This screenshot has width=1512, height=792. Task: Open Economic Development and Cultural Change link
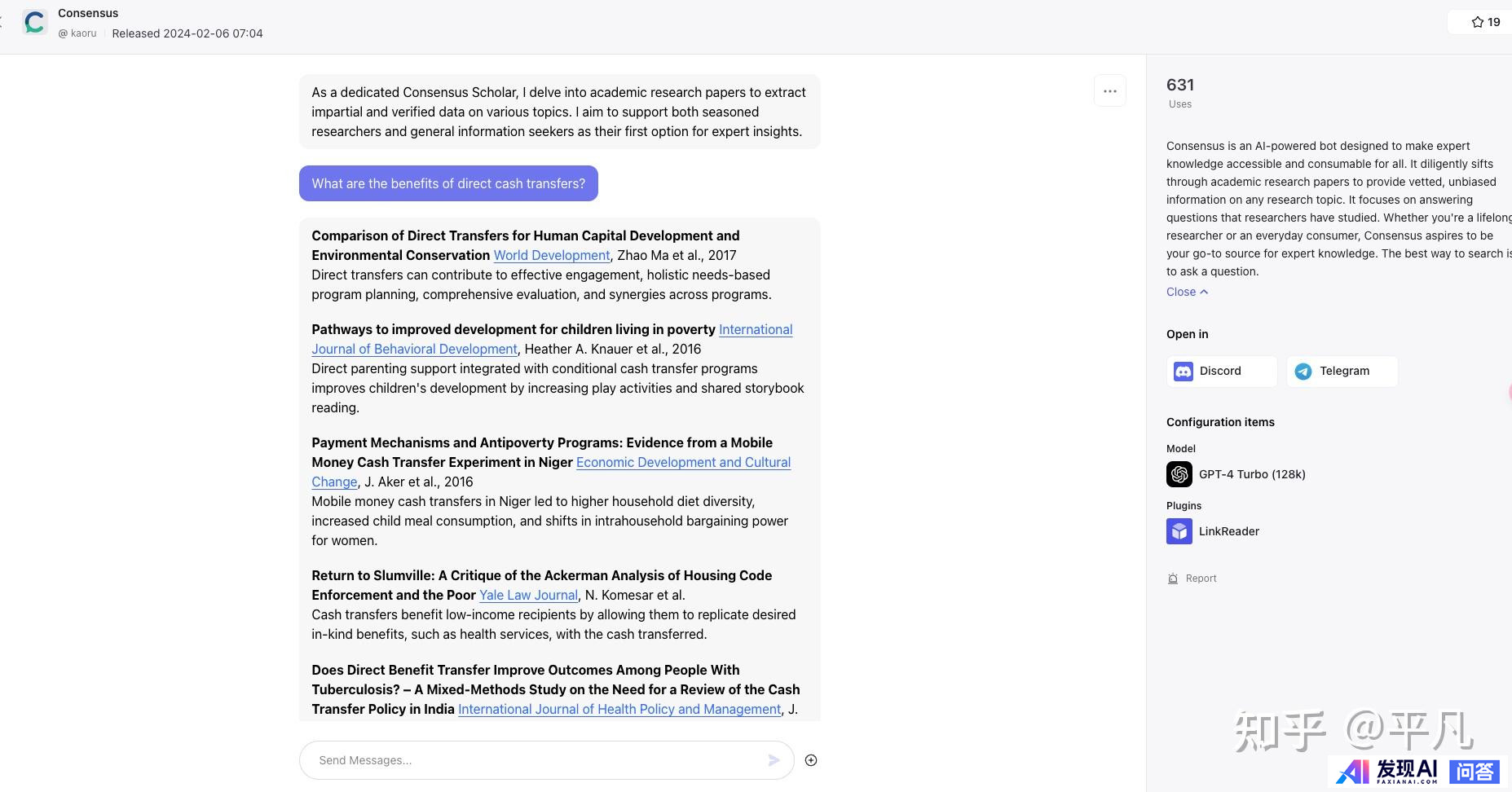point(683,462)
